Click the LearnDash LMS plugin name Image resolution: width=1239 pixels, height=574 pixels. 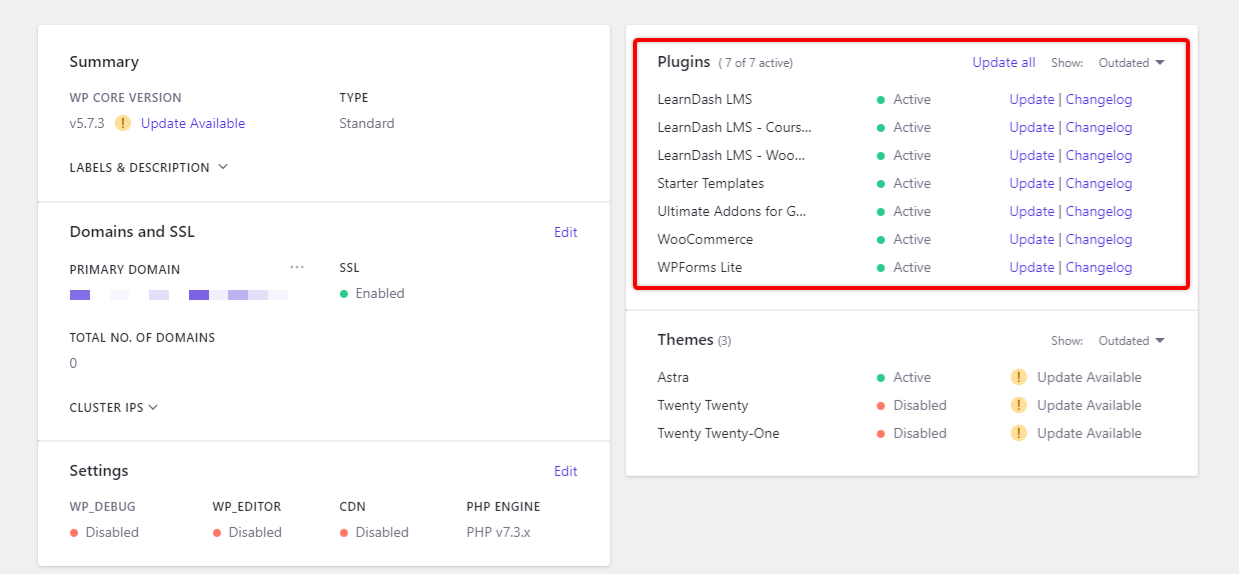(x=705, y=99)
